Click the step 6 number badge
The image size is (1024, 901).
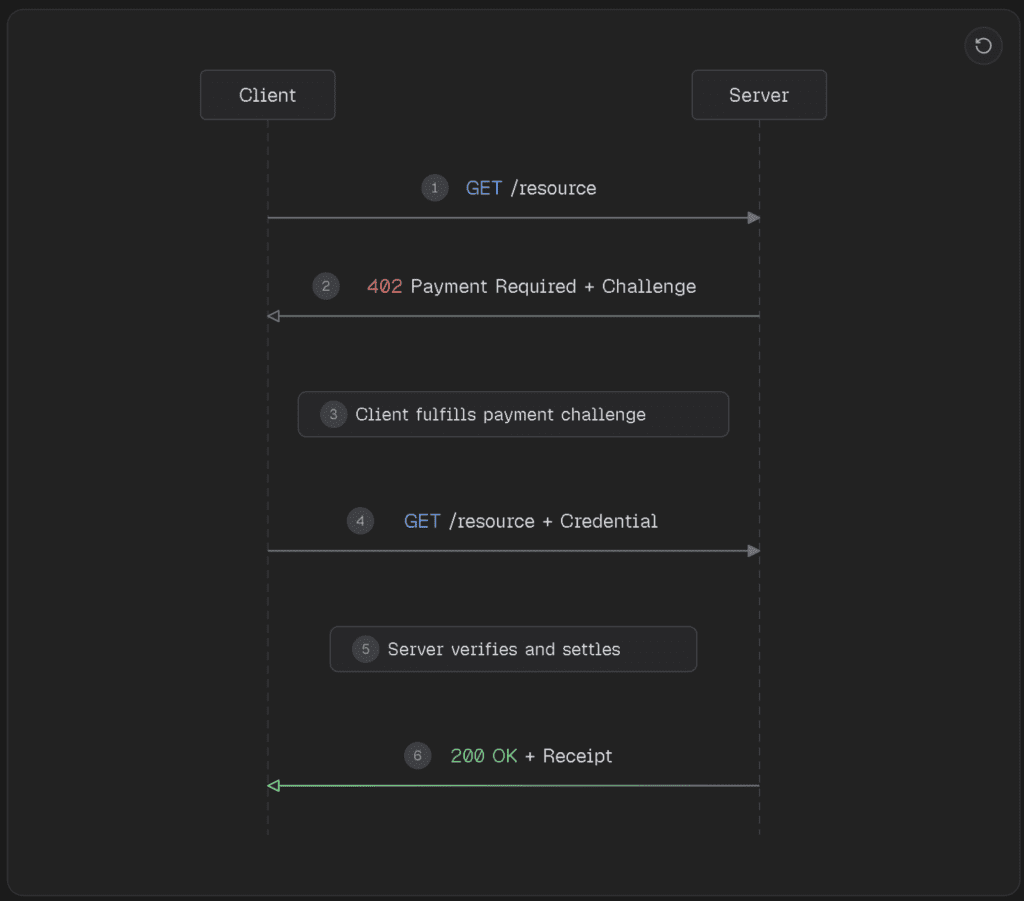click(418, 756)
